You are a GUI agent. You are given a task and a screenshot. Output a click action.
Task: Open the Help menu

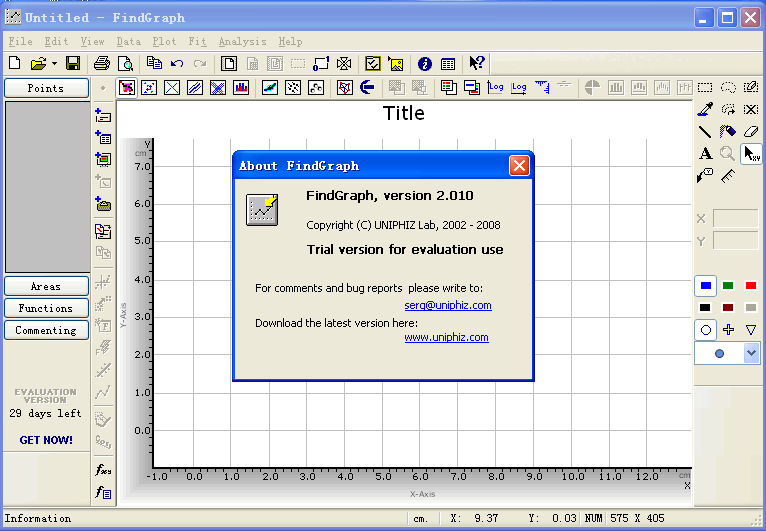290,42
